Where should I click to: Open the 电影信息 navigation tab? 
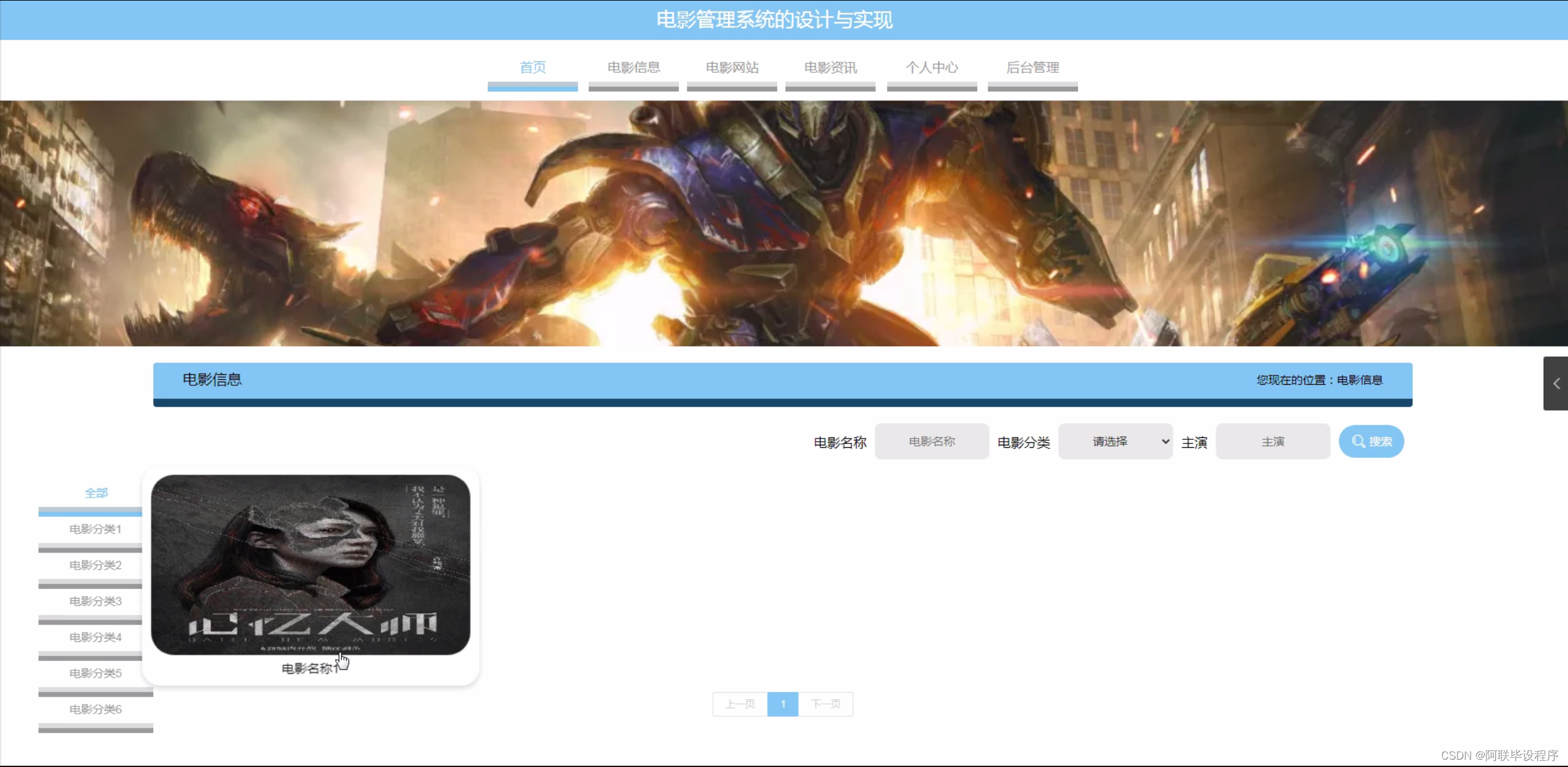[633, 67]
